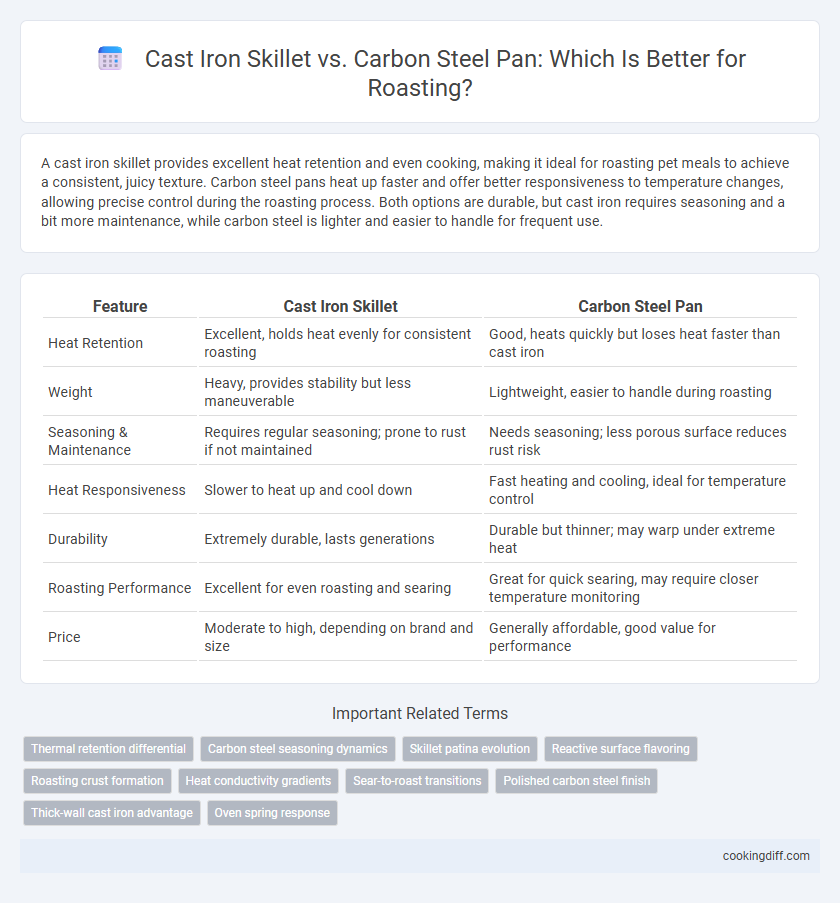840x903 pixels.
Task: Choose the Reactive surface flavoring tag
Action: click(x=621, y=749)
